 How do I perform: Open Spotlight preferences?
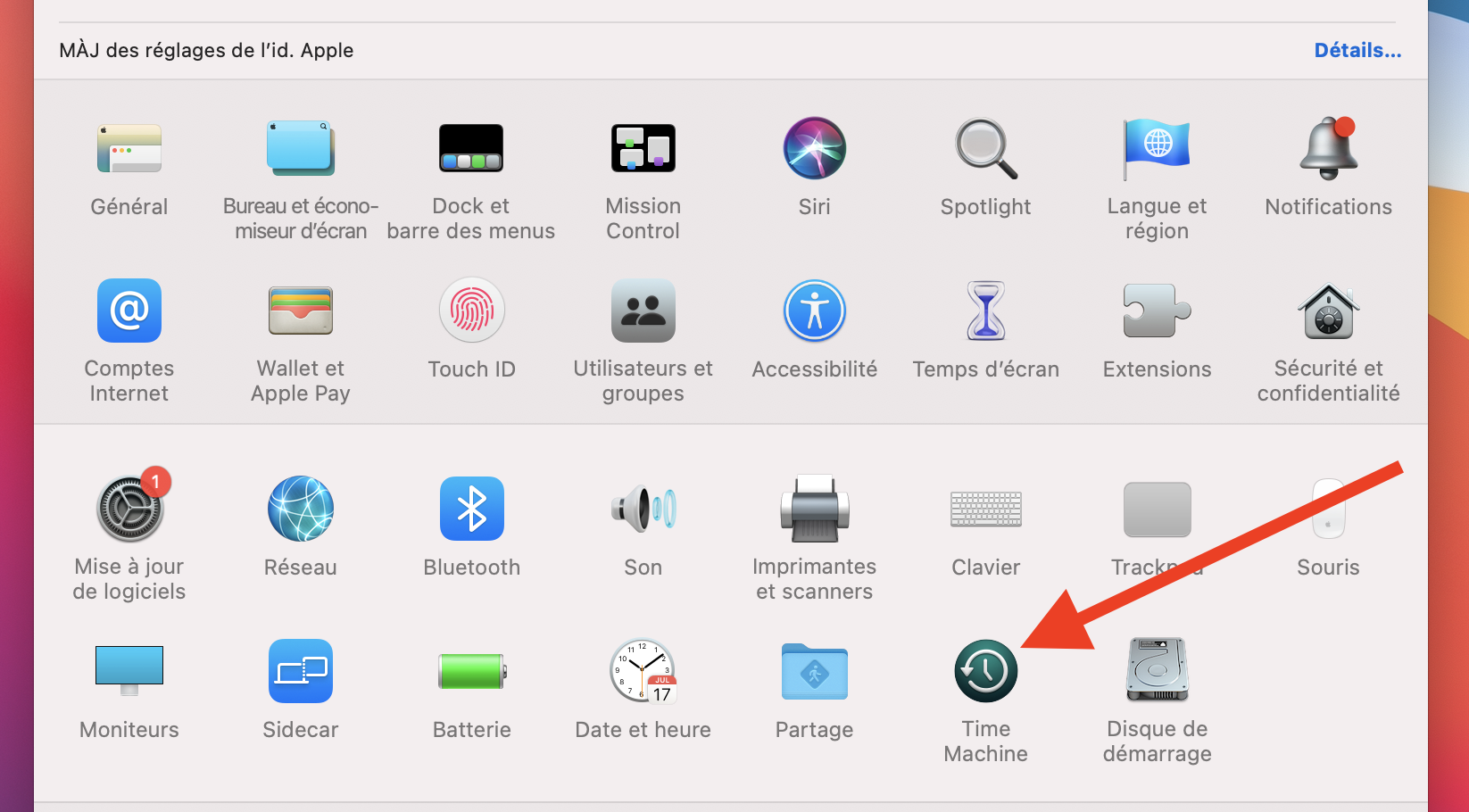click(x=985, y=149)
